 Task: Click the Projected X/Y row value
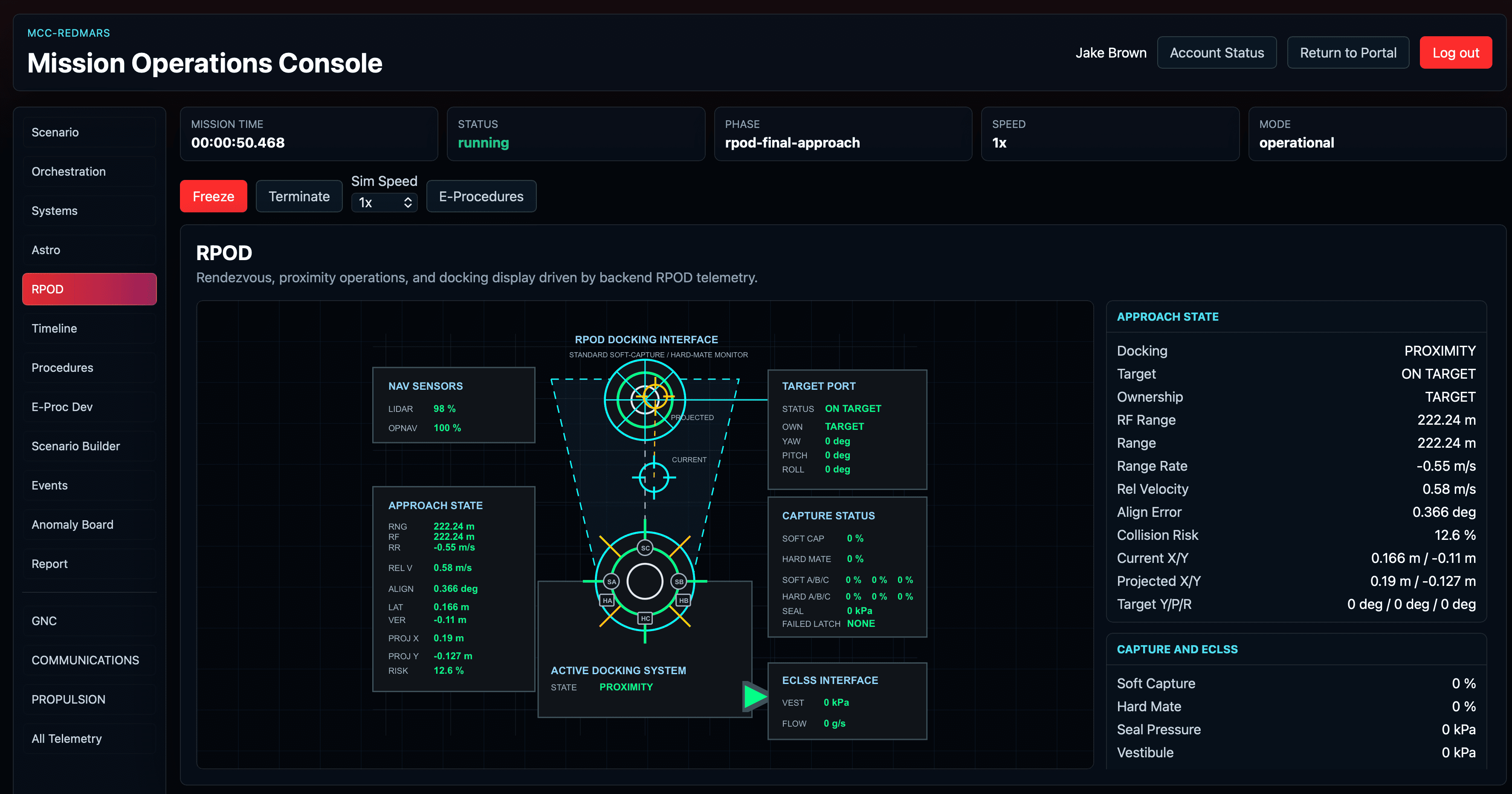click(1423, 581)
